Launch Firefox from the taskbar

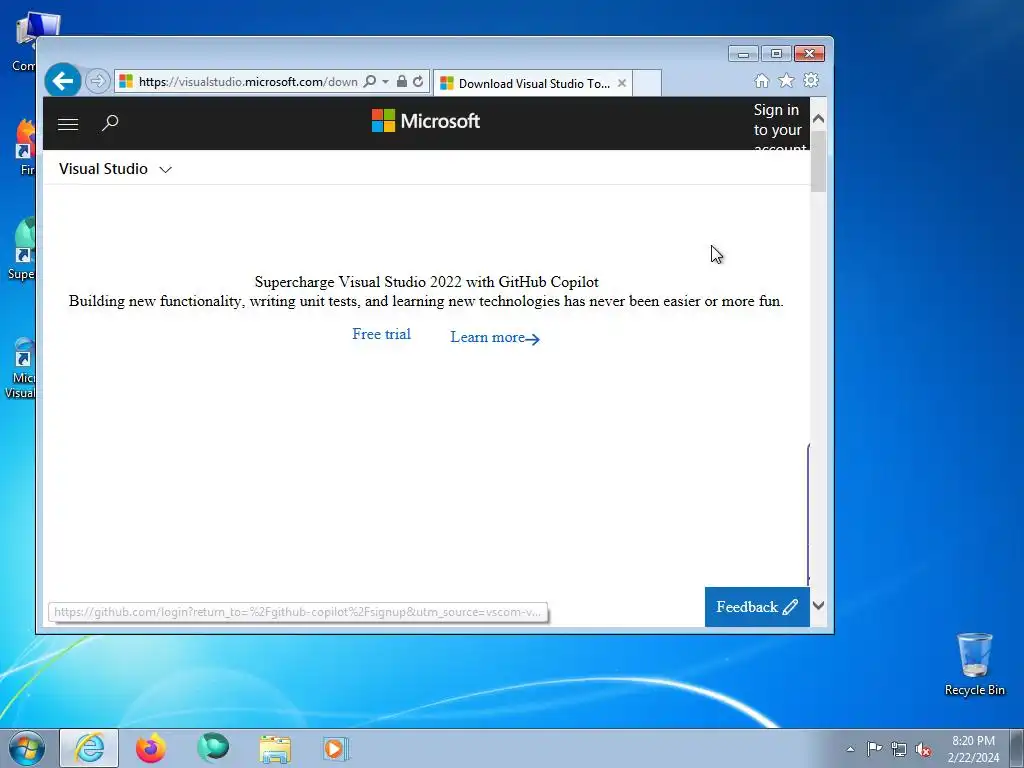click(x=150, y=748)
